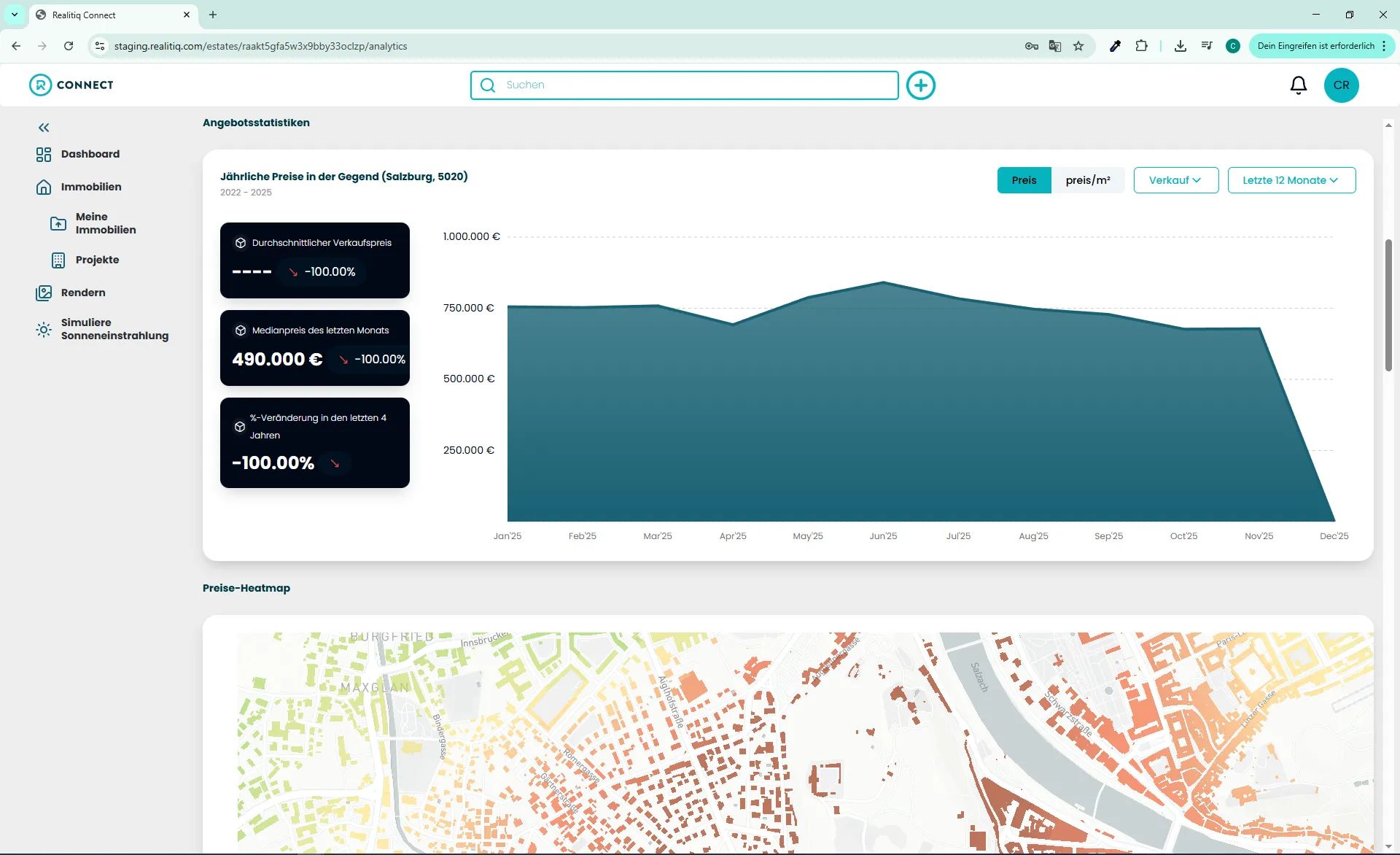This screenshot has width=1400, height=855.
Task: Open the tab search dropdown
Action: point(15,15)
